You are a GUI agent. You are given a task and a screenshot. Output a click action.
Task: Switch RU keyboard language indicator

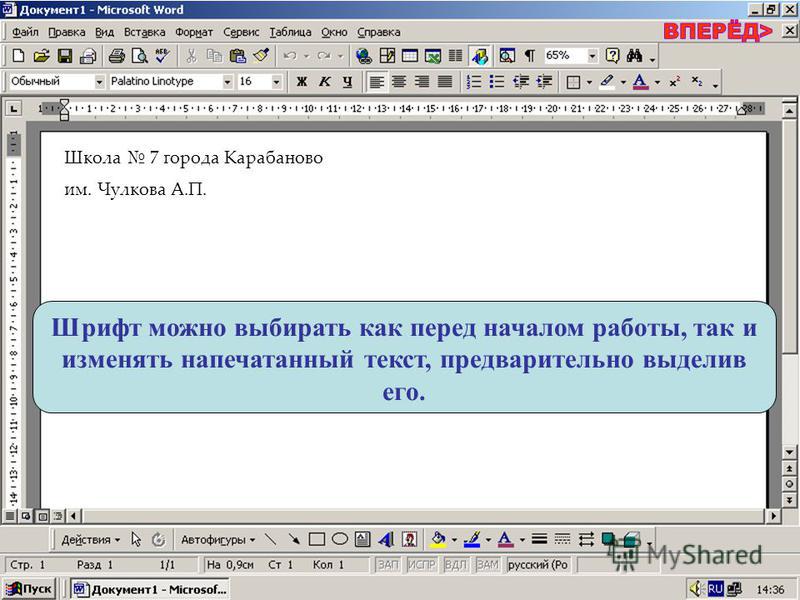[x=715, y=589]
